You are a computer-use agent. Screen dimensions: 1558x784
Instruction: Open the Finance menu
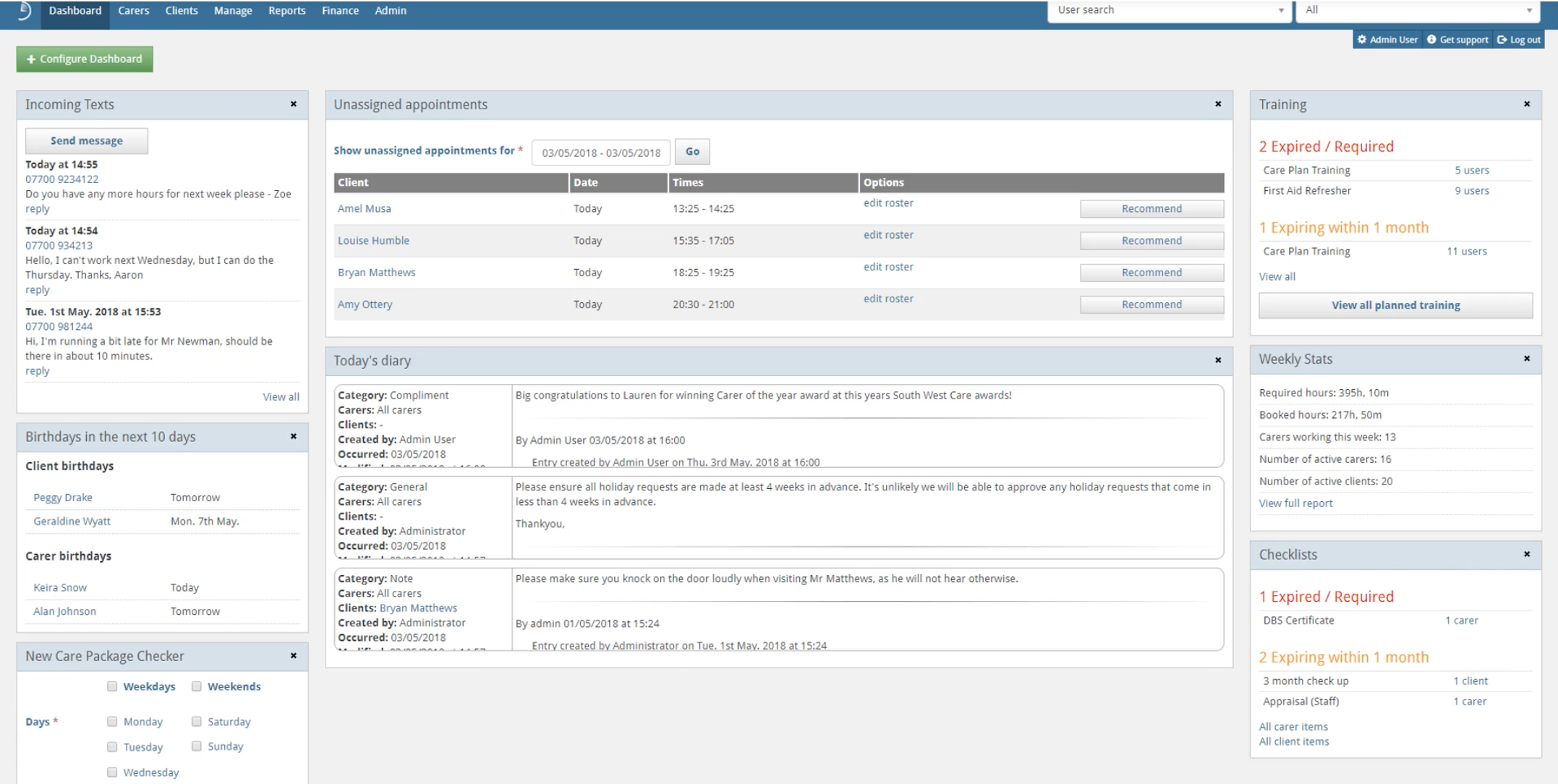coord(340,11)
